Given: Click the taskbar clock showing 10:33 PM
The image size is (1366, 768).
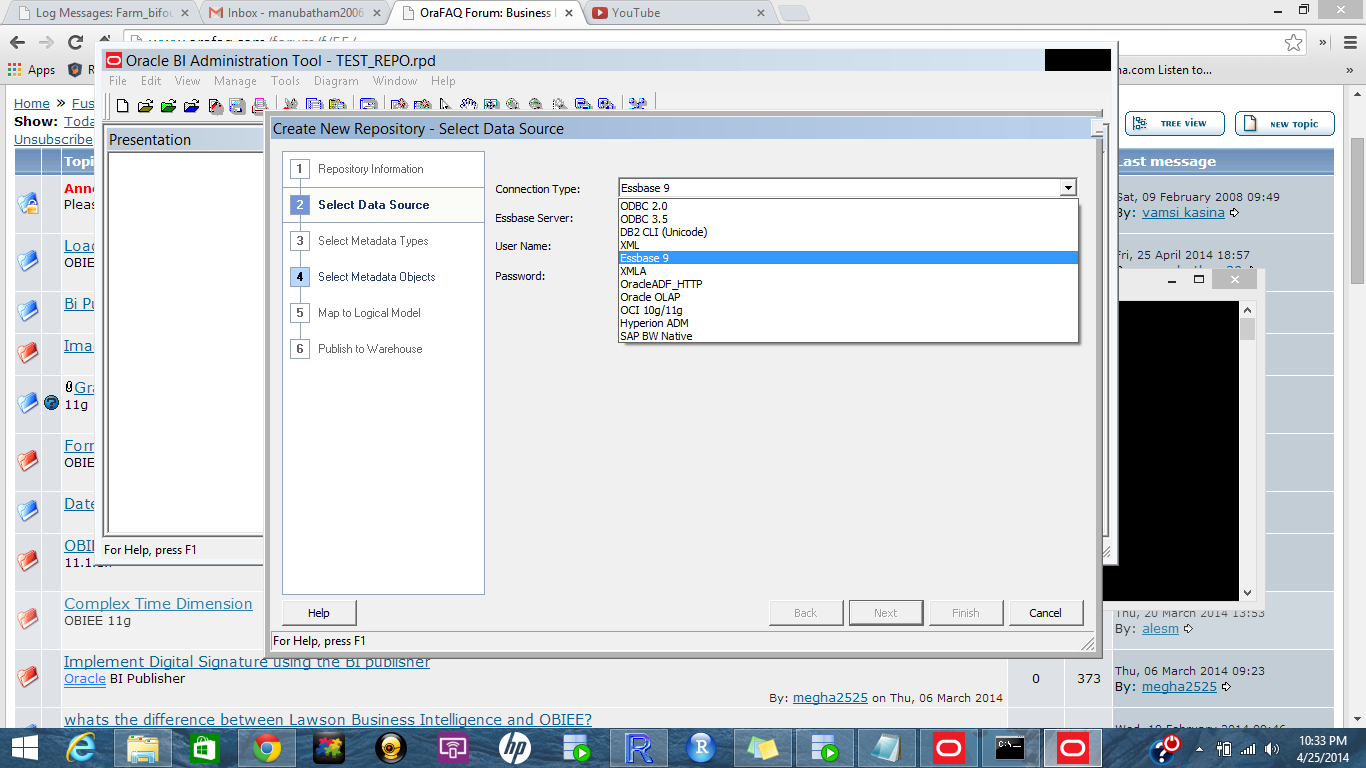Looking at the screenshot, I should click(1325, 748).
